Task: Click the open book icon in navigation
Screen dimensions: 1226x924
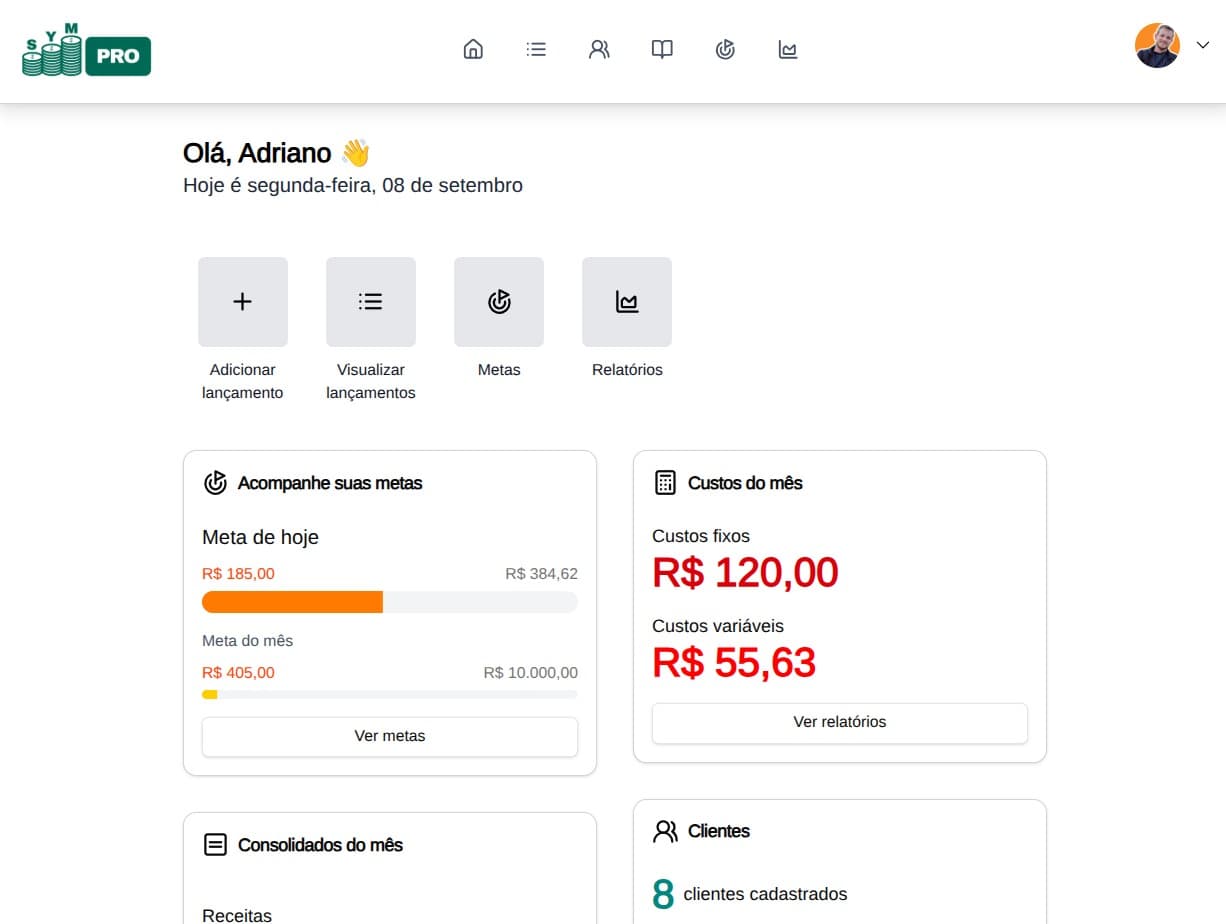Action: (x=662, y=49)
